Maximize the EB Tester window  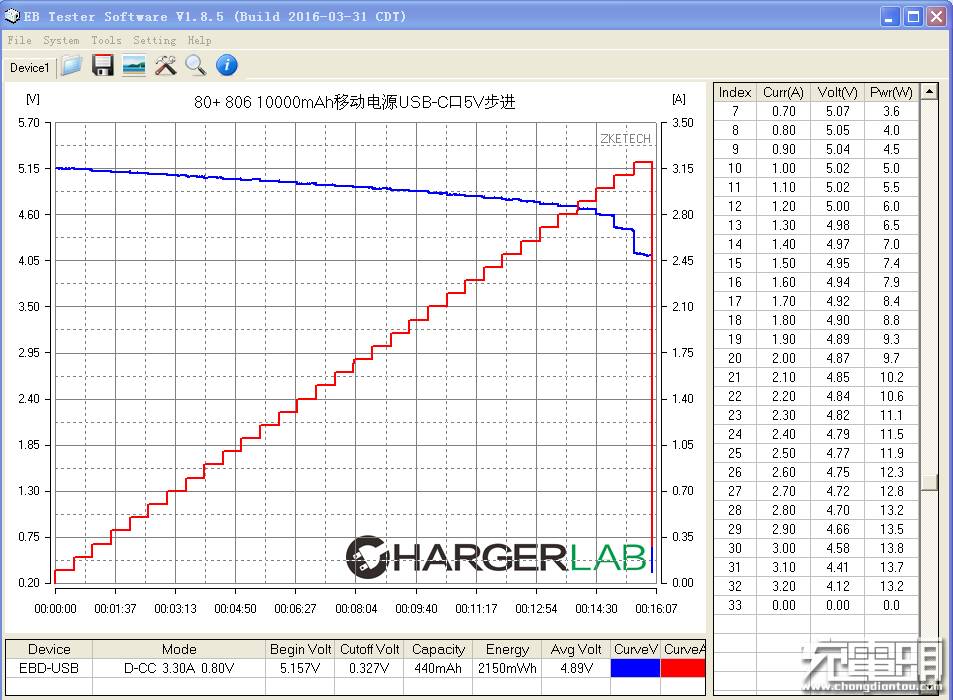click(913, 16)
